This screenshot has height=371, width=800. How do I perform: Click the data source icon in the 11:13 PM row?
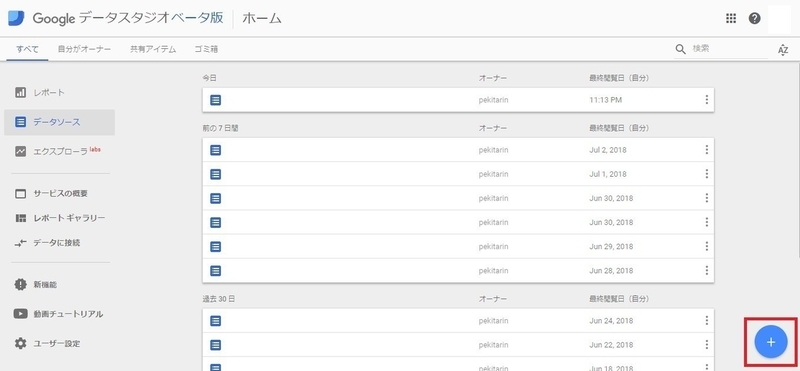coord(216,100)
